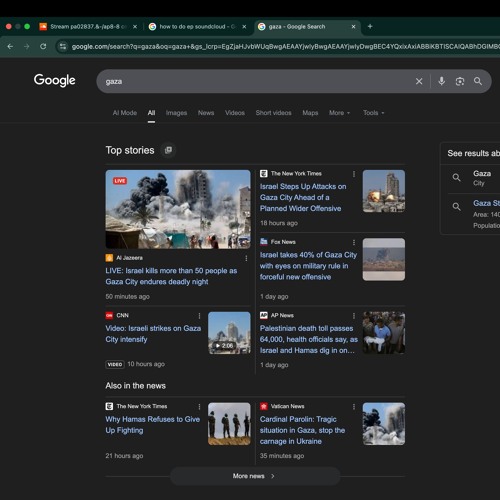
Task: Start voice search via microphone icon
Action: pyautogui.click(x=442, y=81)
